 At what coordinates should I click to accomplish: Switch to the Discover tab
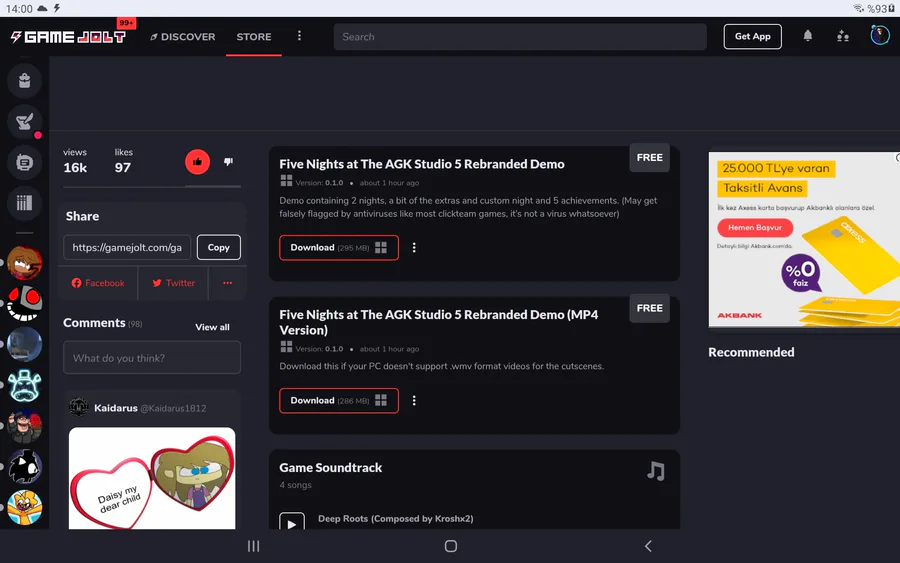coord(183,37)
